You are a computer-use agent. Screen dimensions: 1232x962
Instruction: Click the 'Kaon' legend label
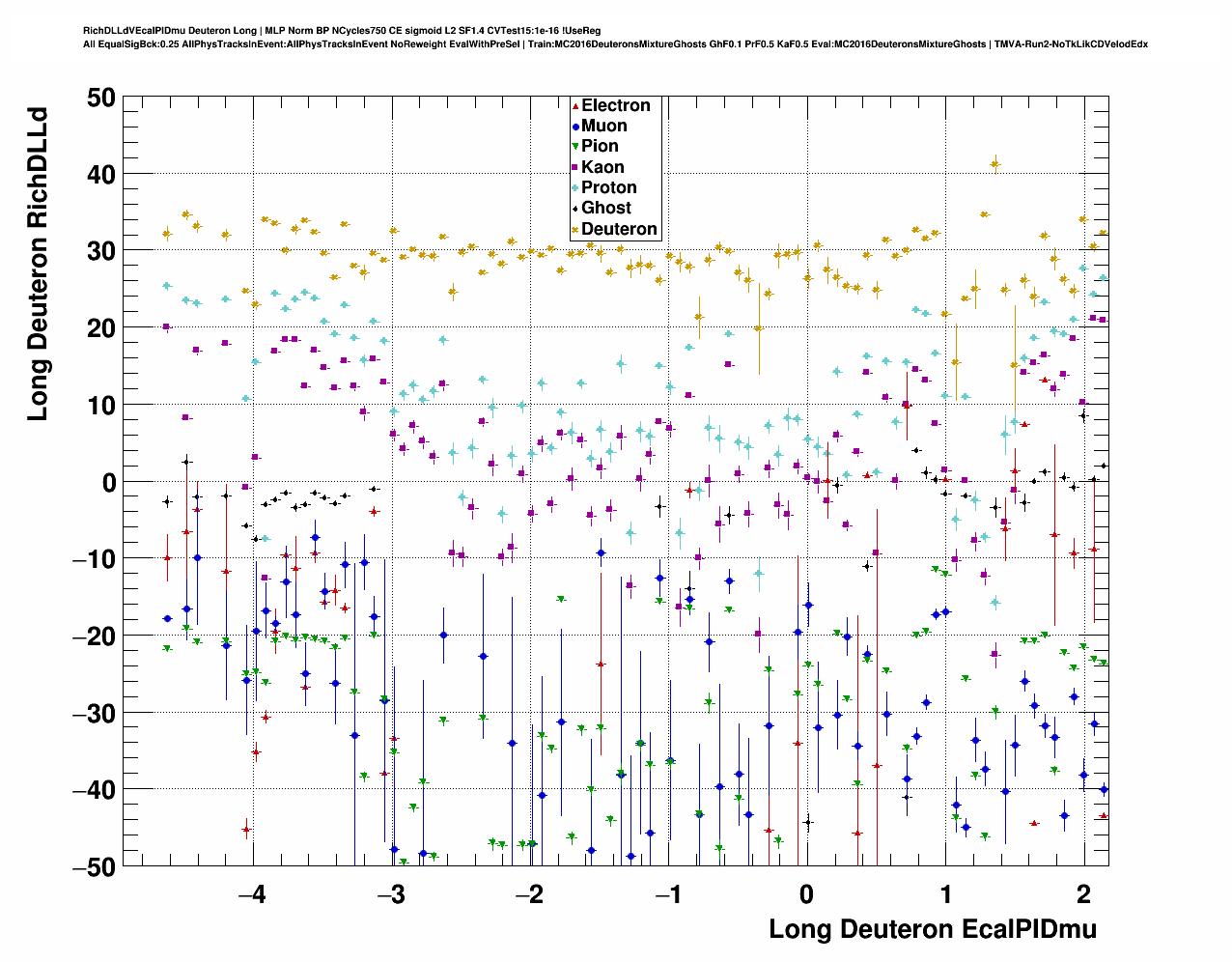(602, 168)
